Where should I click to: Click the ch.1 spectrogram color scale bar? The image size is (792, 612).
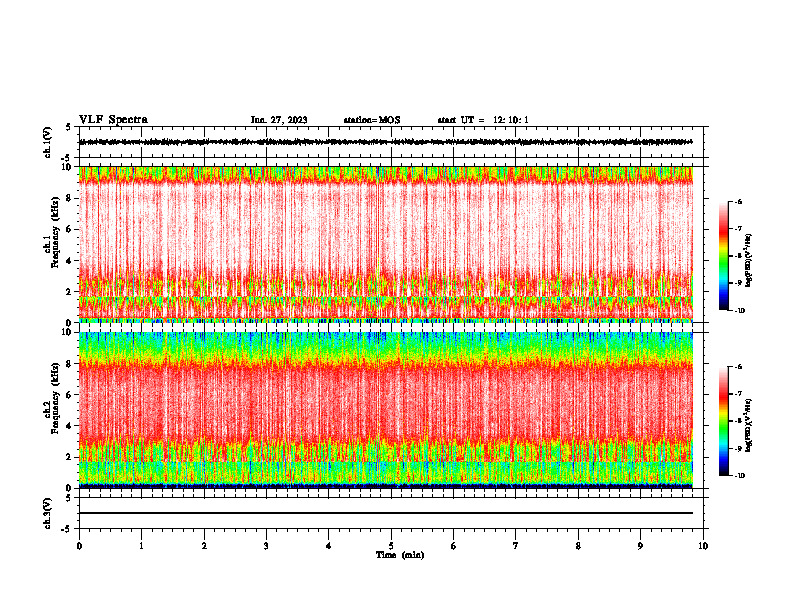pyautogui.click(x=724, y=256)
